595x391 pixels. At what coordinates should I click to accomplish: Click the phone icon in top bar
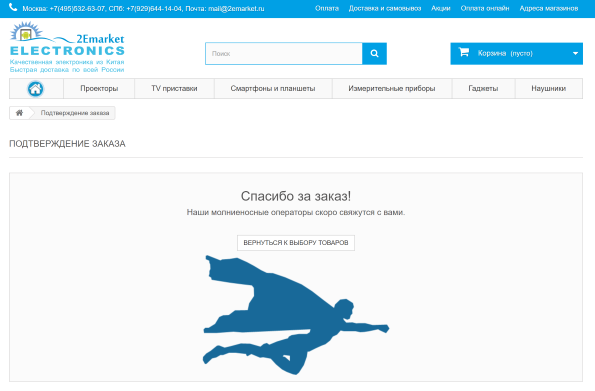click(13, 8)
